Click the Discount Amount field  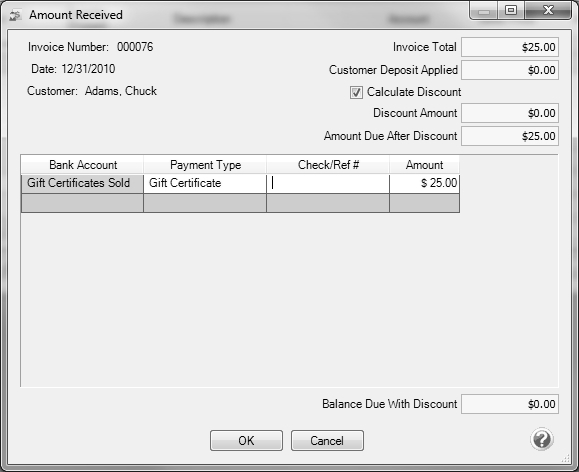point(510,113)
